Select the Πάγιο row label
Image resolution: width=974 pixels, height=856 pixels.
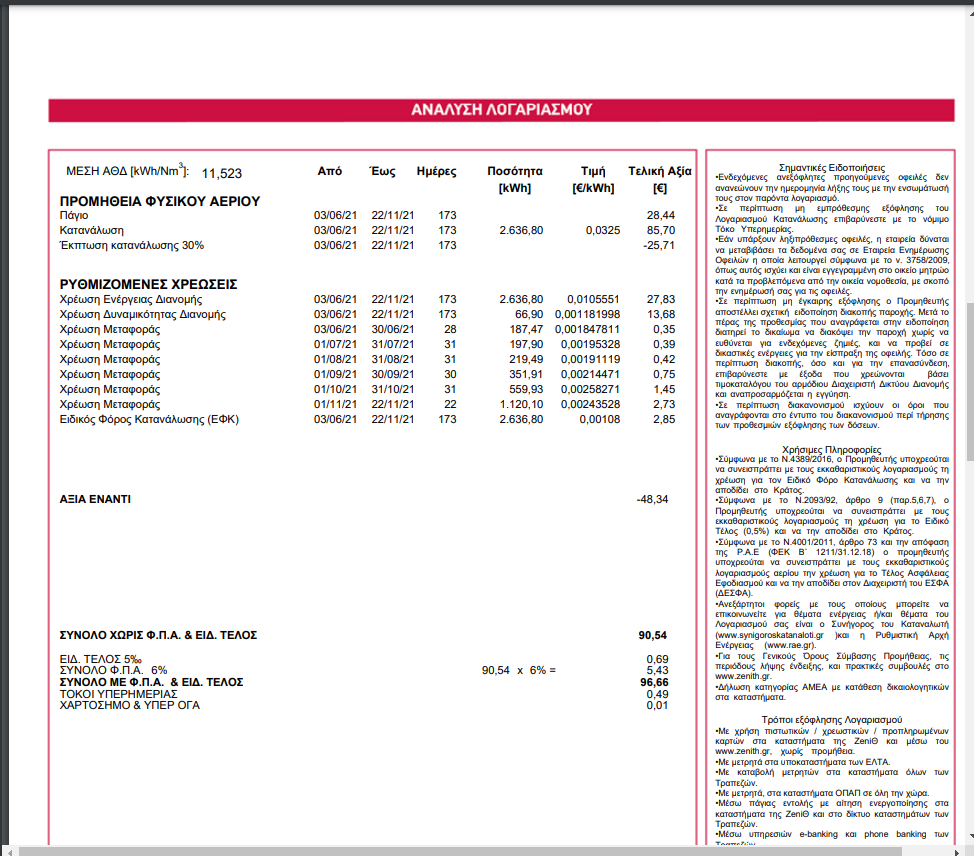click(x=74, y=216)
